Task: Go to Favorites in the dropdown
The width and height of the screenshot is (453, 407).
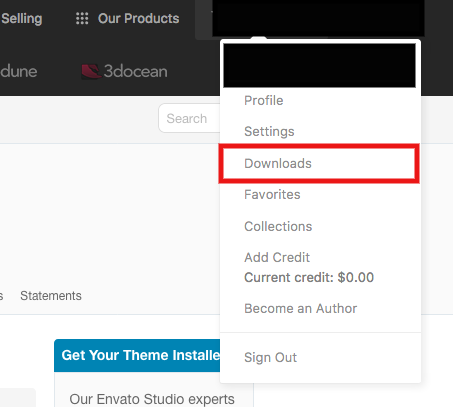Action: coord(272,194)
